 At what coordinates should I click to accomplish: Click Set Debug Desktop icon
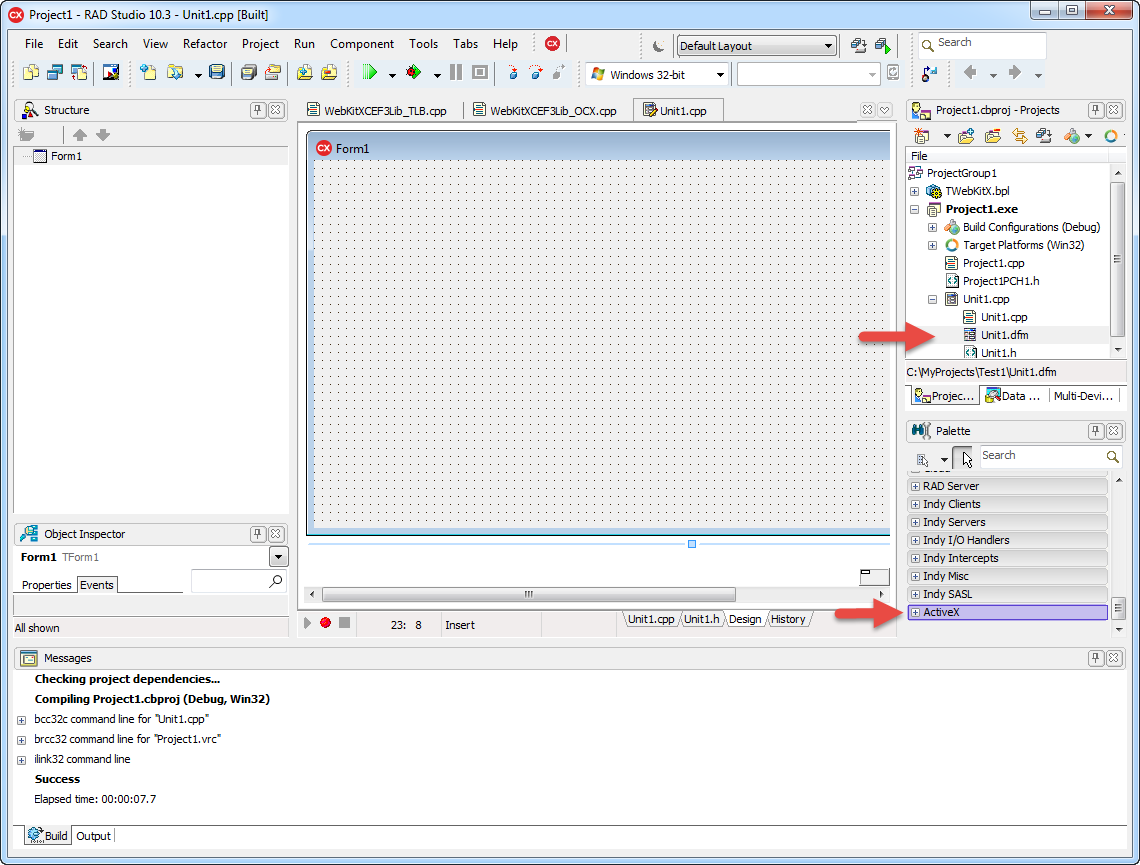tap(883, 46)
